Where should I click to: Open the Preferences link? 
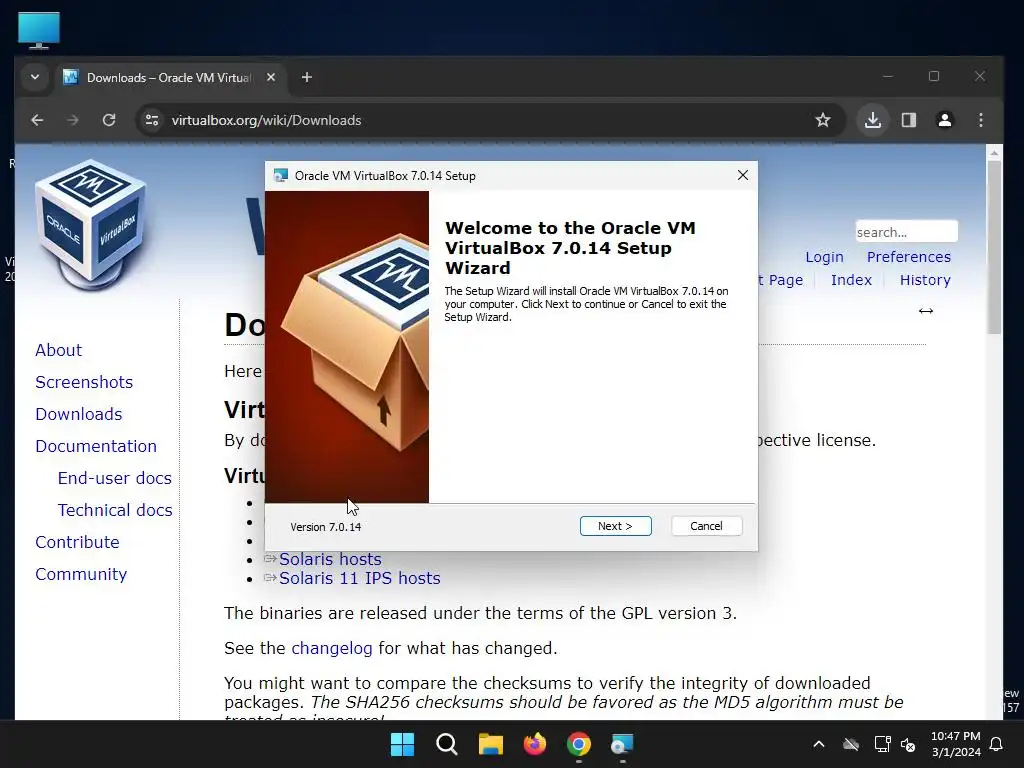tap(908, 257)
